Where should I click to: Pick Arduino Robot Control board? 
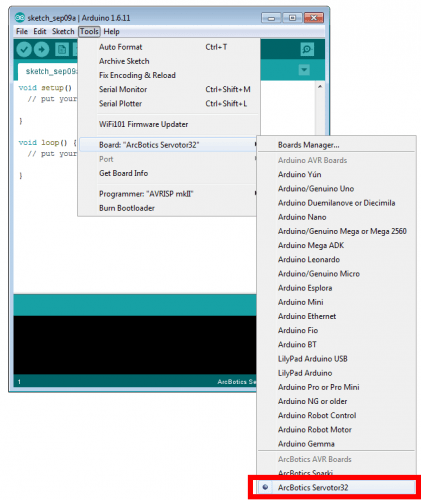[337, 416]
